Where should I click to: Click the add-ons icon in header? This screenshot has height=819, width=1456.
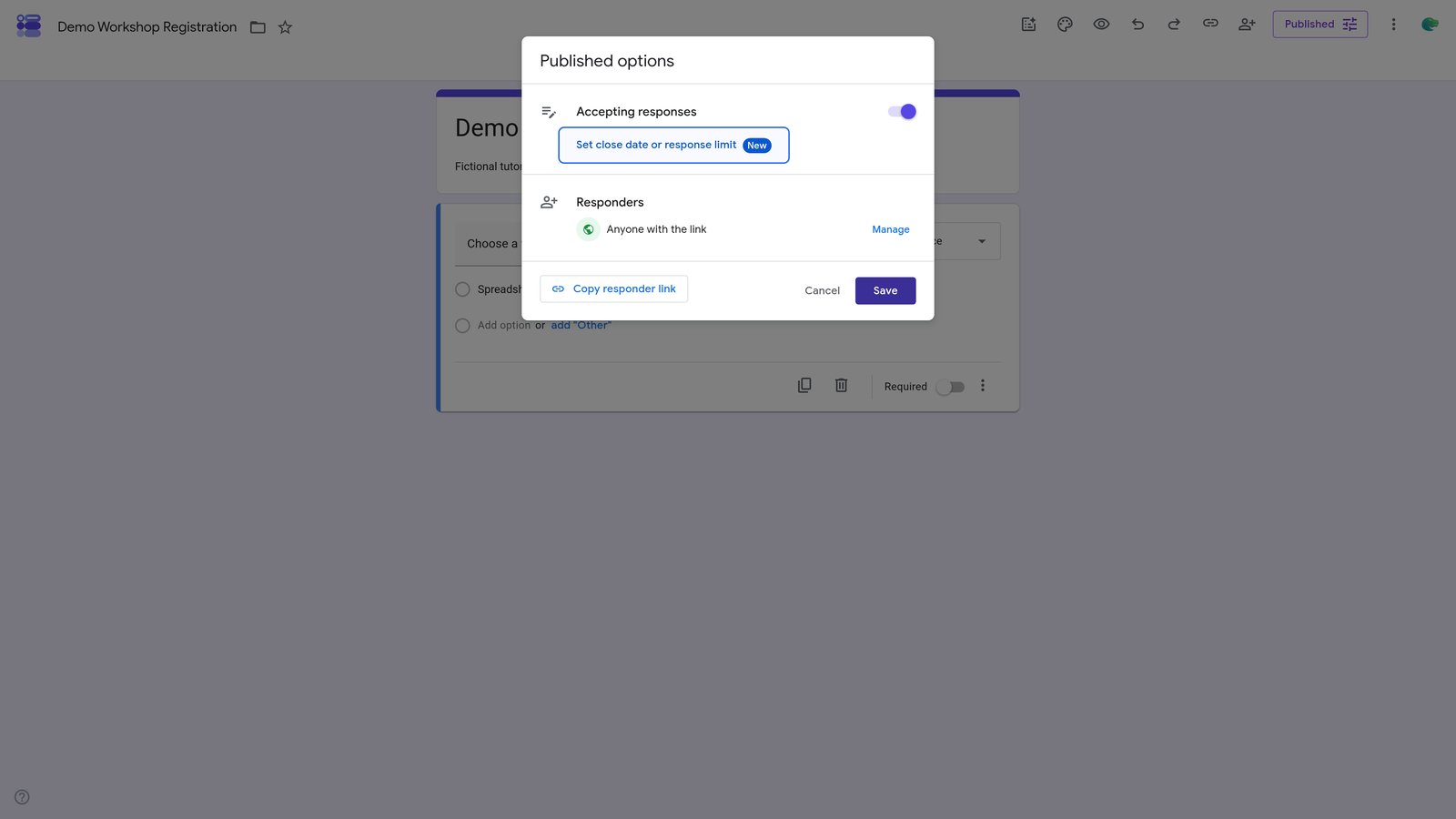(x=1028, y=25)
